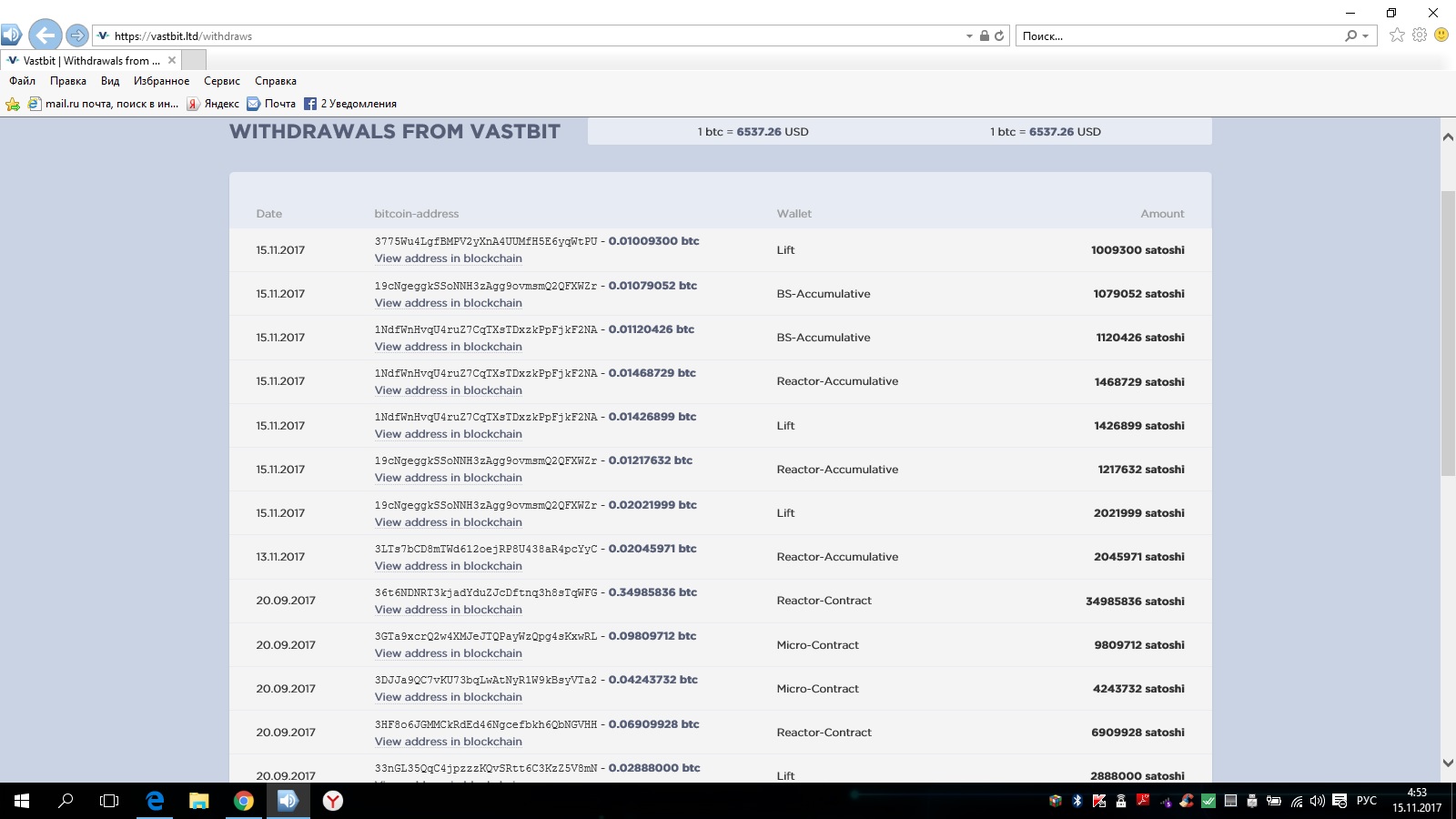Viewport: 1456px width, 819px height.
Task: Open Microsoft Edge from the taskbar
Action: point(155,801)
